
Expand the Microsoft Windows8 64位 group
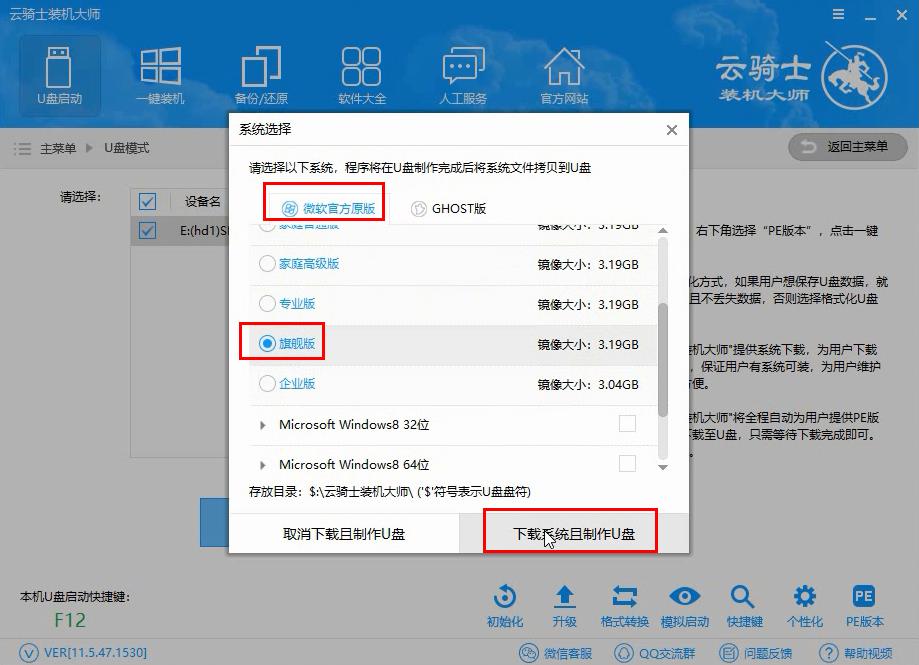coord(263,465)
